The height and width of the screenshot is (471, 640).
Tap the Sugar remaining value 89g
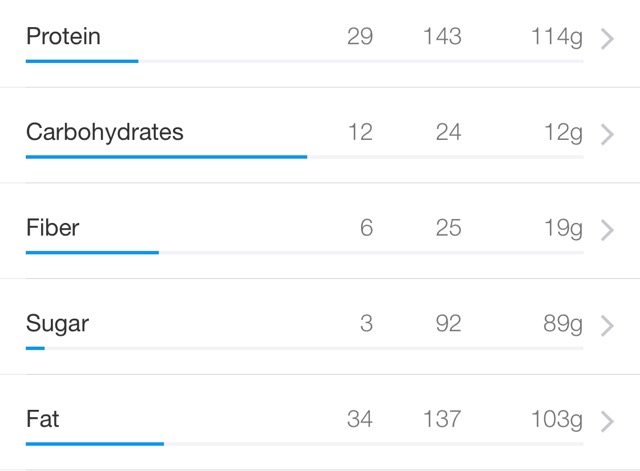563,324
